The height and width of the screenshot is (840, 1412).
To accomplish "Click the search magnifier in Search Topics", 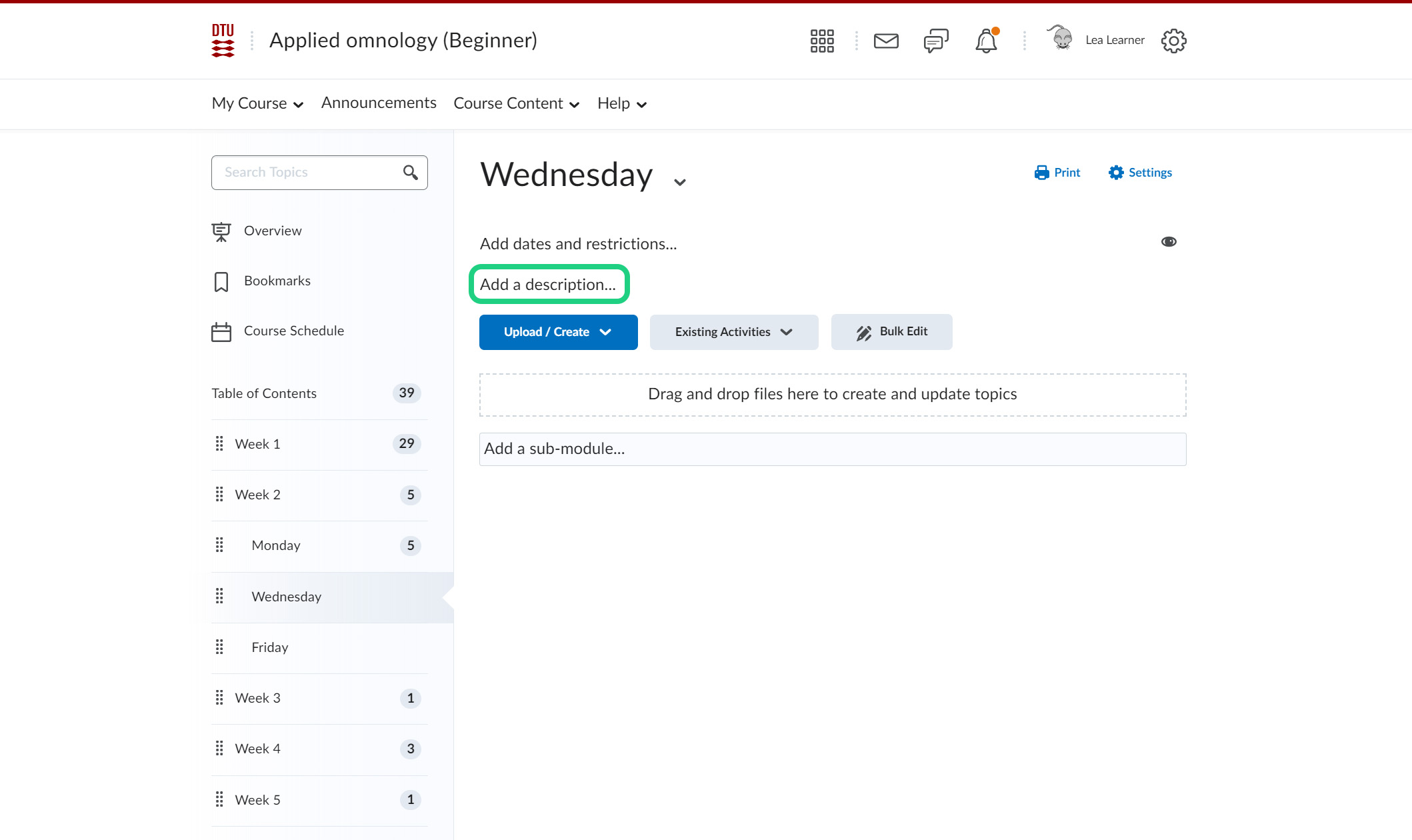I will (x=410, y=173).
